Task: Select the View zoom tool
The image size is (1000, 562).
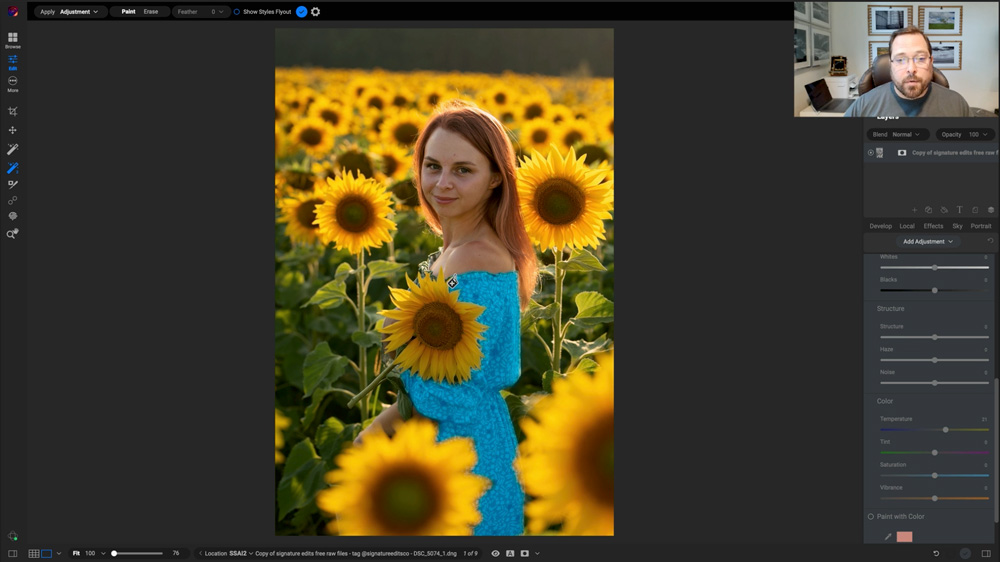Action: (x=13, y=234)
